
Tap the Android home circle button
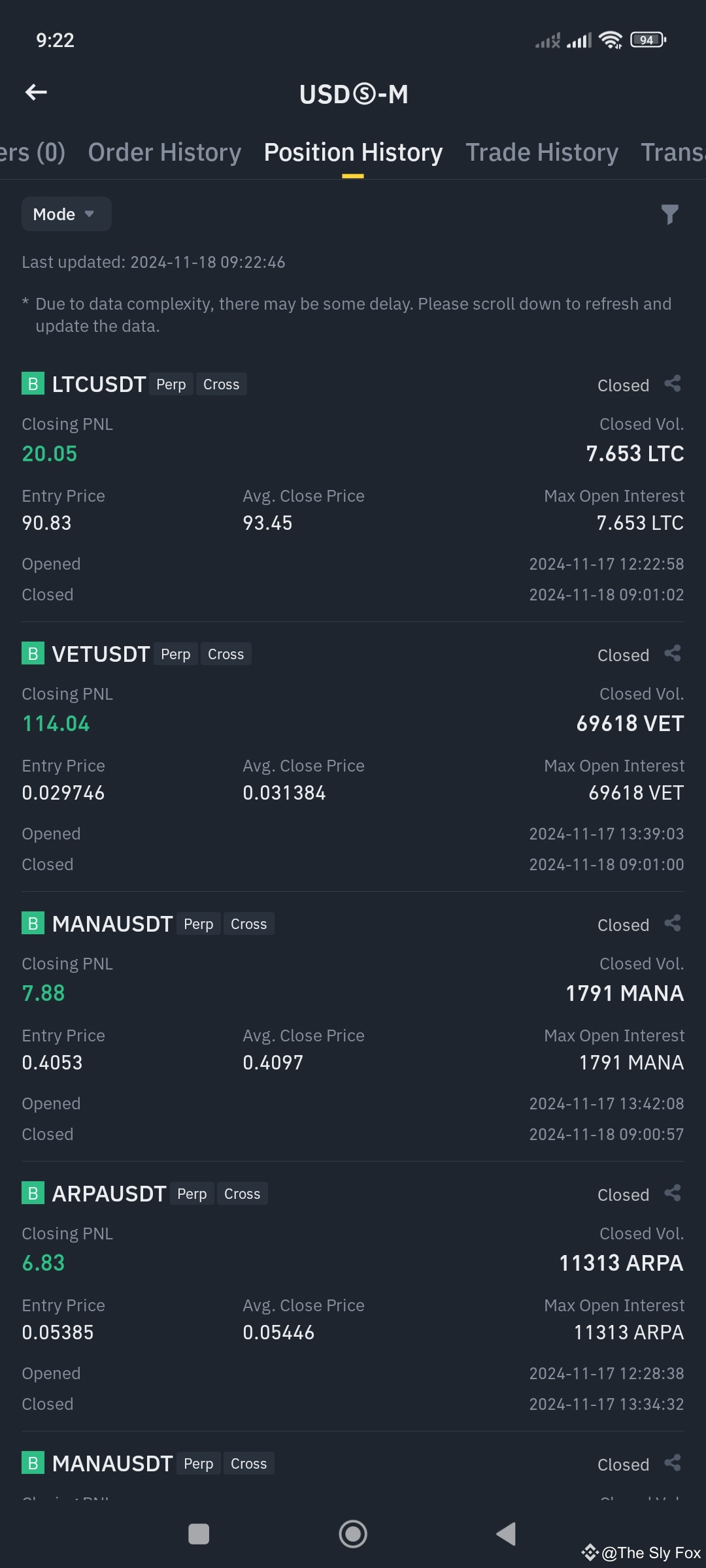(x=353, y=1533)
